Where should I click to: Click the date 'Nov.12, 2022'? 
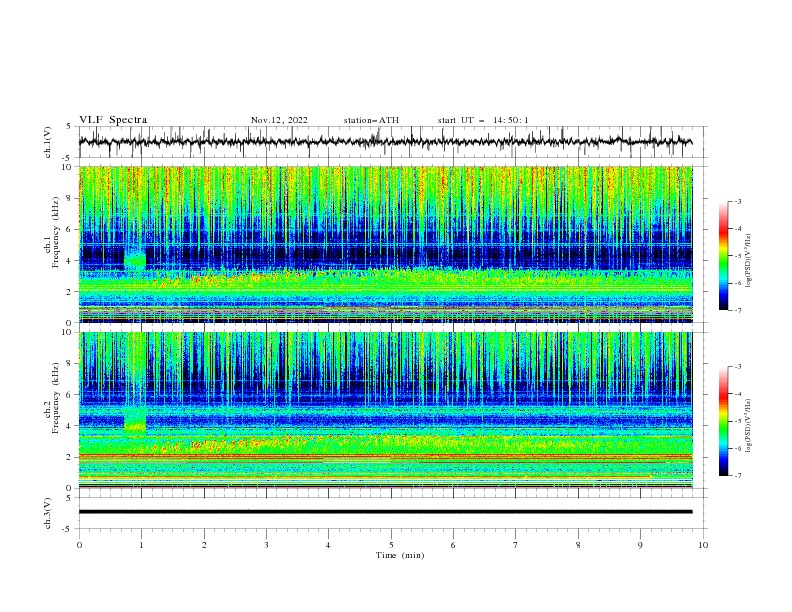pyautogui.click(x=279, y=120)
